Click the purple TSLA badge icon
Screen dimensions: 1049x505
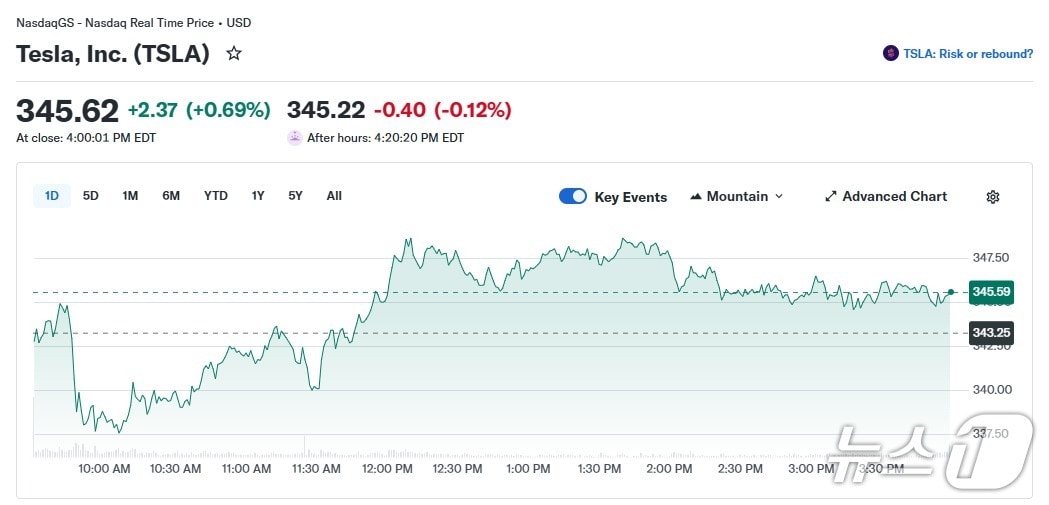[x=891, y=54]
